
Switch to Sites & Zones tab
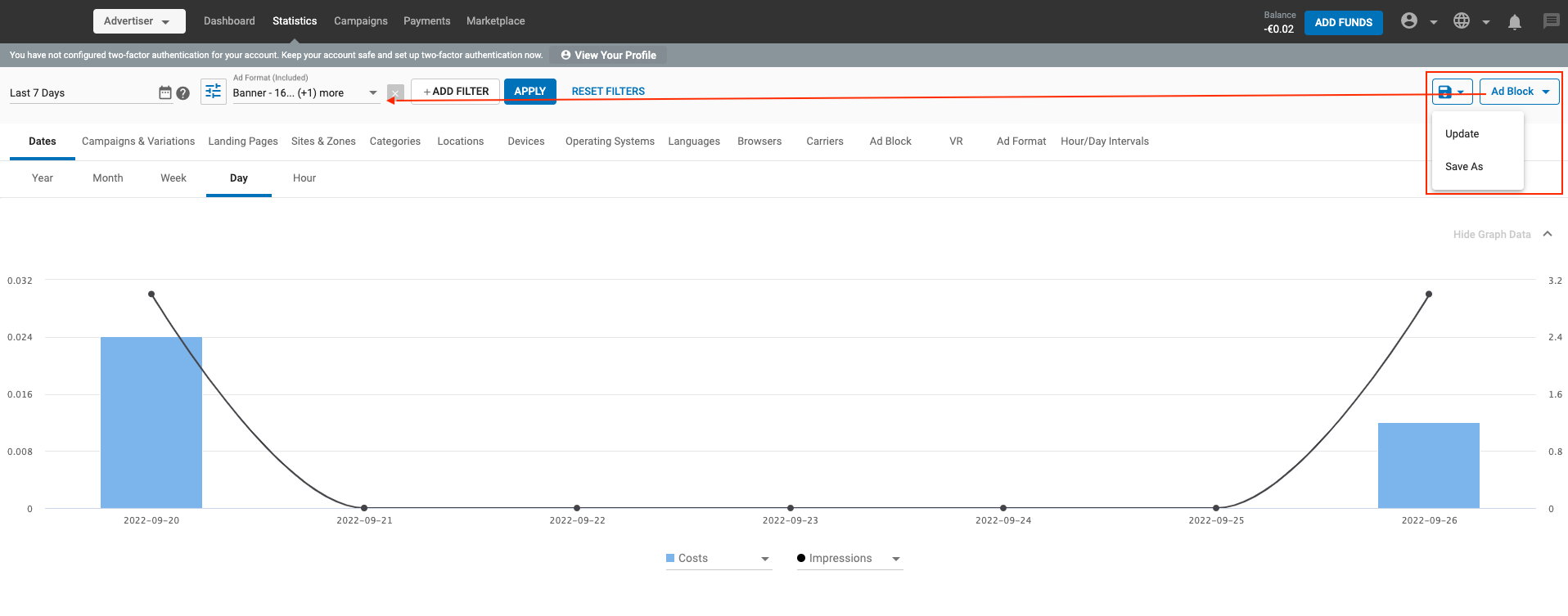pyautogui.click(x=323, y=142)
